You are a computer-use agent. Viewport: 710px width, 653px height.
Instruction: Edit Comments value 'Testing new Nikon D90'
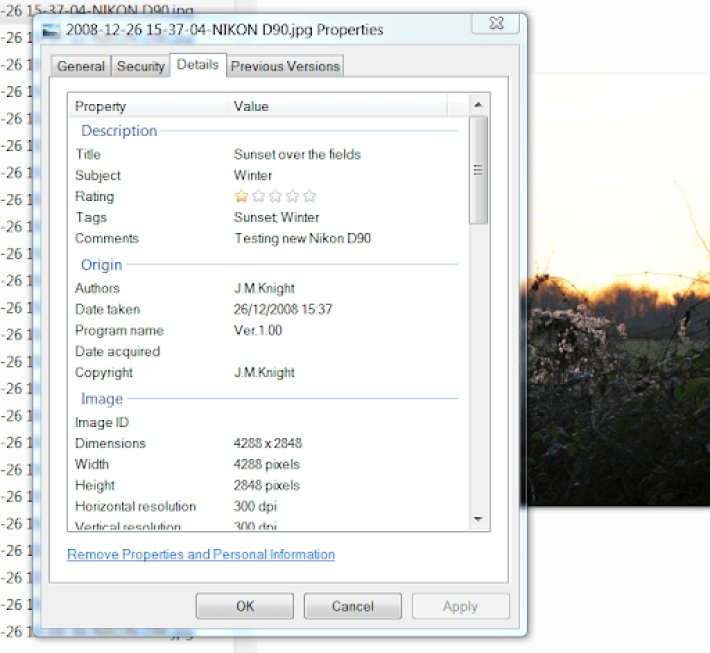tap(302, 238)
